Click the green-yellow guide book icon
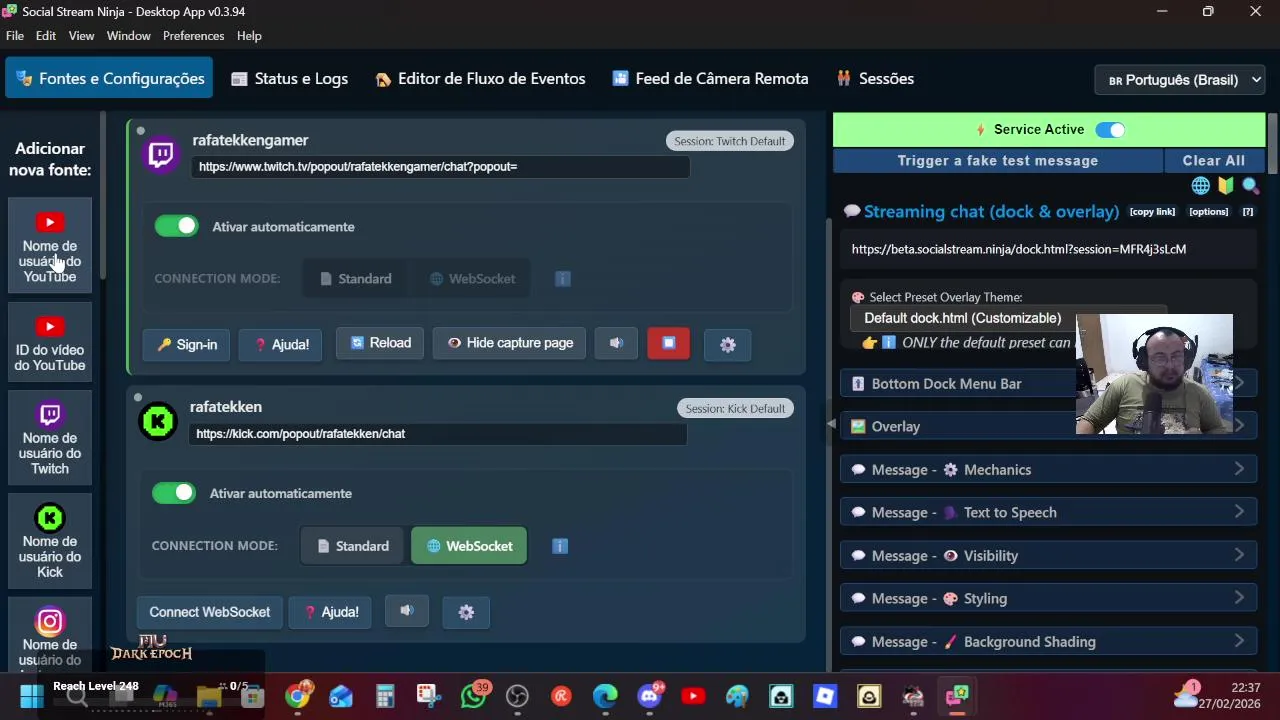1280x720 pixels. pyautogui.click(x=1226, y=185)
